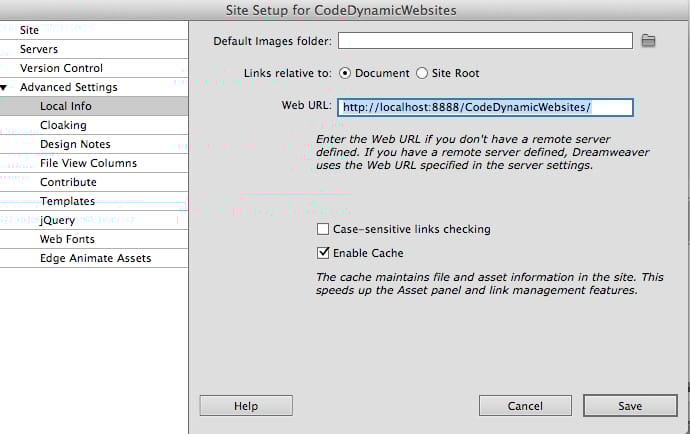
Task: Focus the Default Images folder field
Action: point(485,41)
